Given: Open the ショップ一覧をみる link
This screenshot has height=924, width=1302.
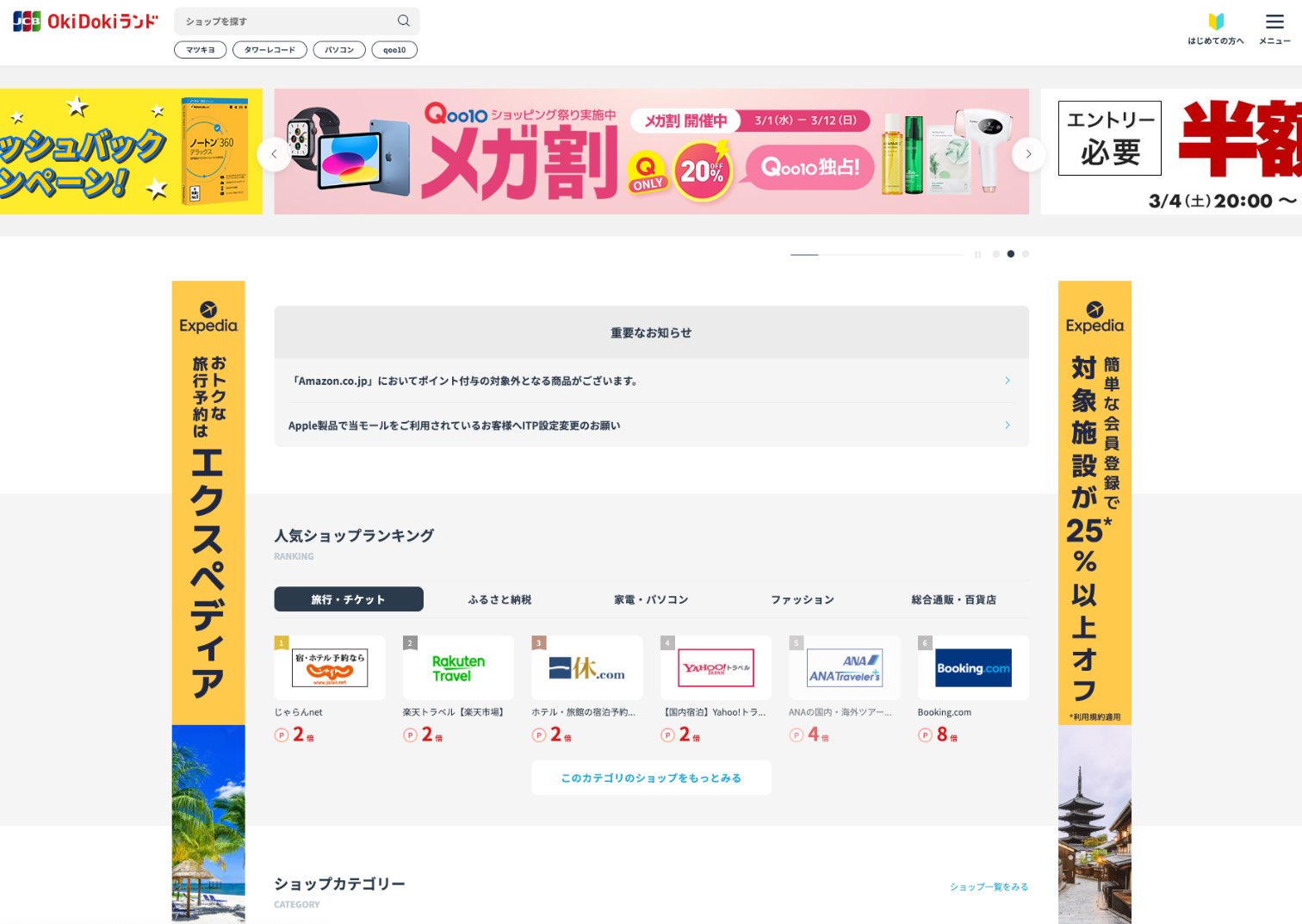Looking at the screenshot, I should pyautogui.click(x=989, y=886).
